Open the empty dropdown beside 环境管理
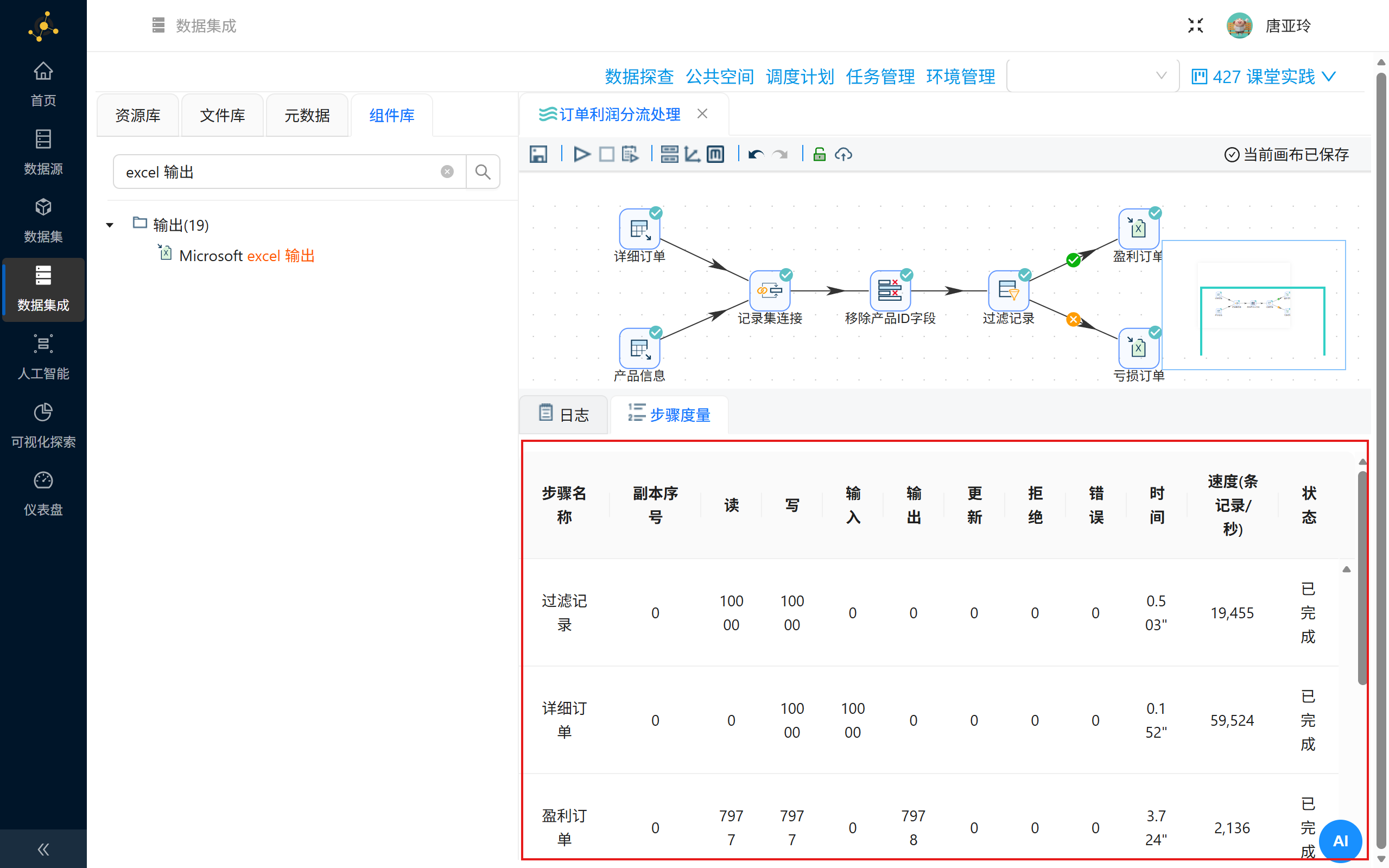Image resolution: width=1389 pixels, height=868 pixels. pyautogui.click(x=1092, y=76)
